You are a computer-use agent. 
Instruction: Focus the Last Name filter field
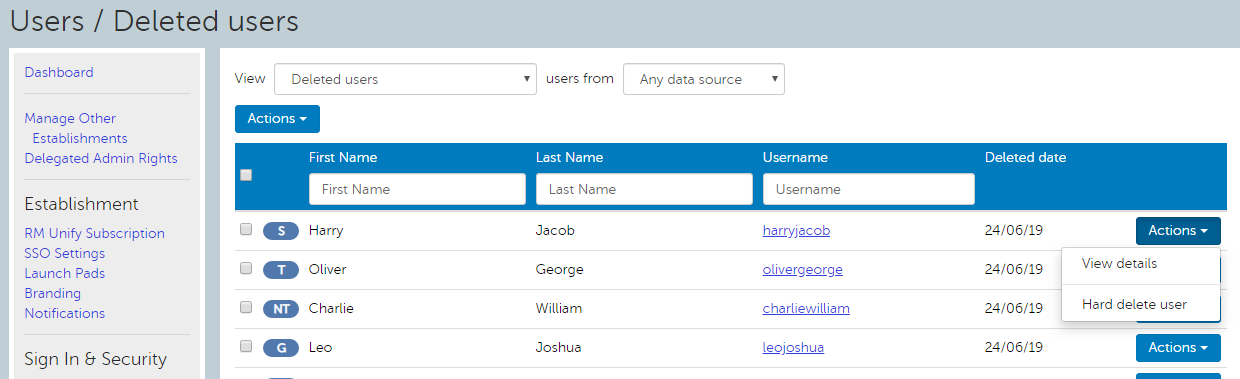click(644, 189)
